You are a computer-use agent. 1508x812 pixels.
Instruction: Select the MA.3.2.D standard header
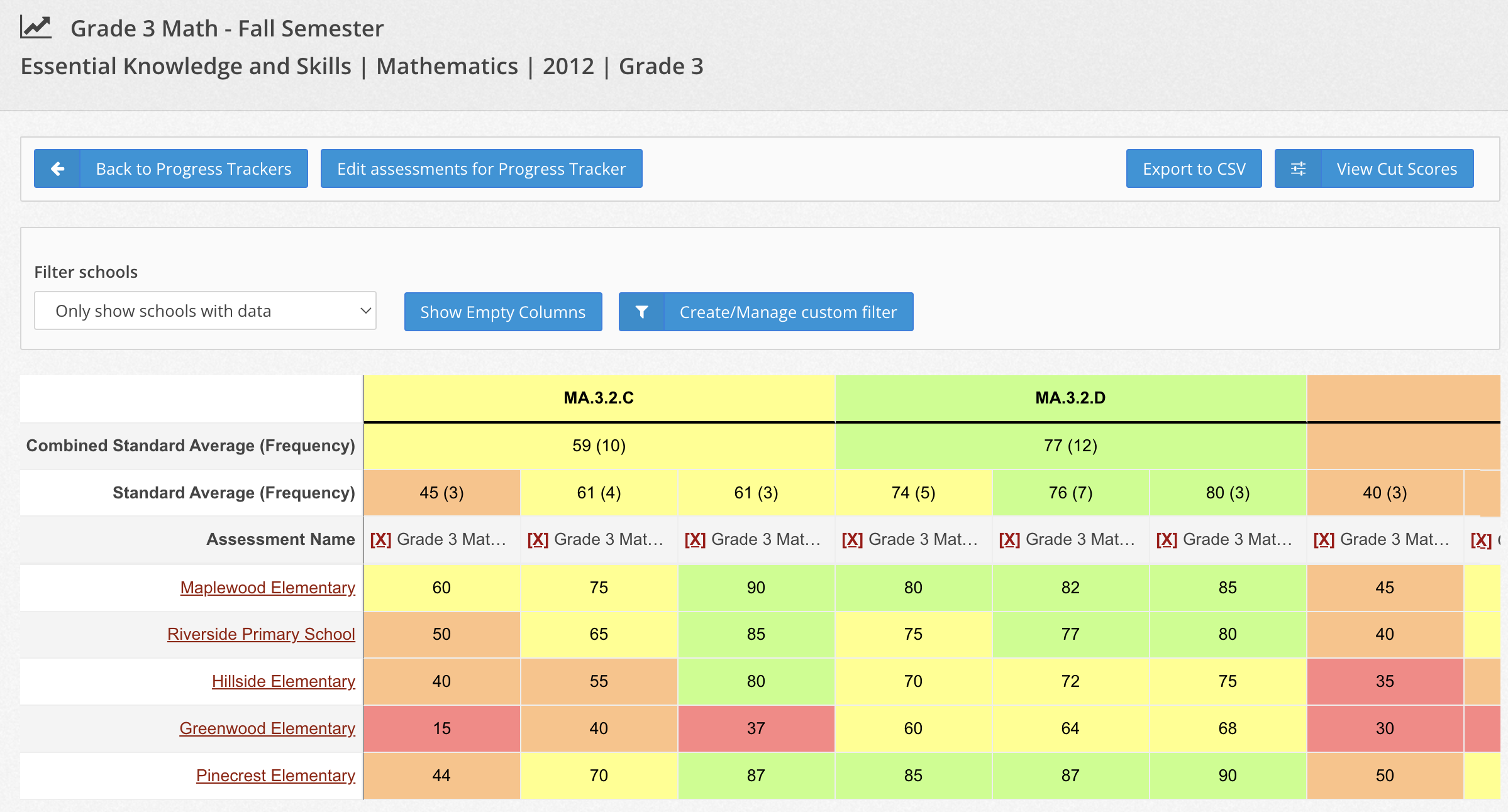pos(1071,398)
